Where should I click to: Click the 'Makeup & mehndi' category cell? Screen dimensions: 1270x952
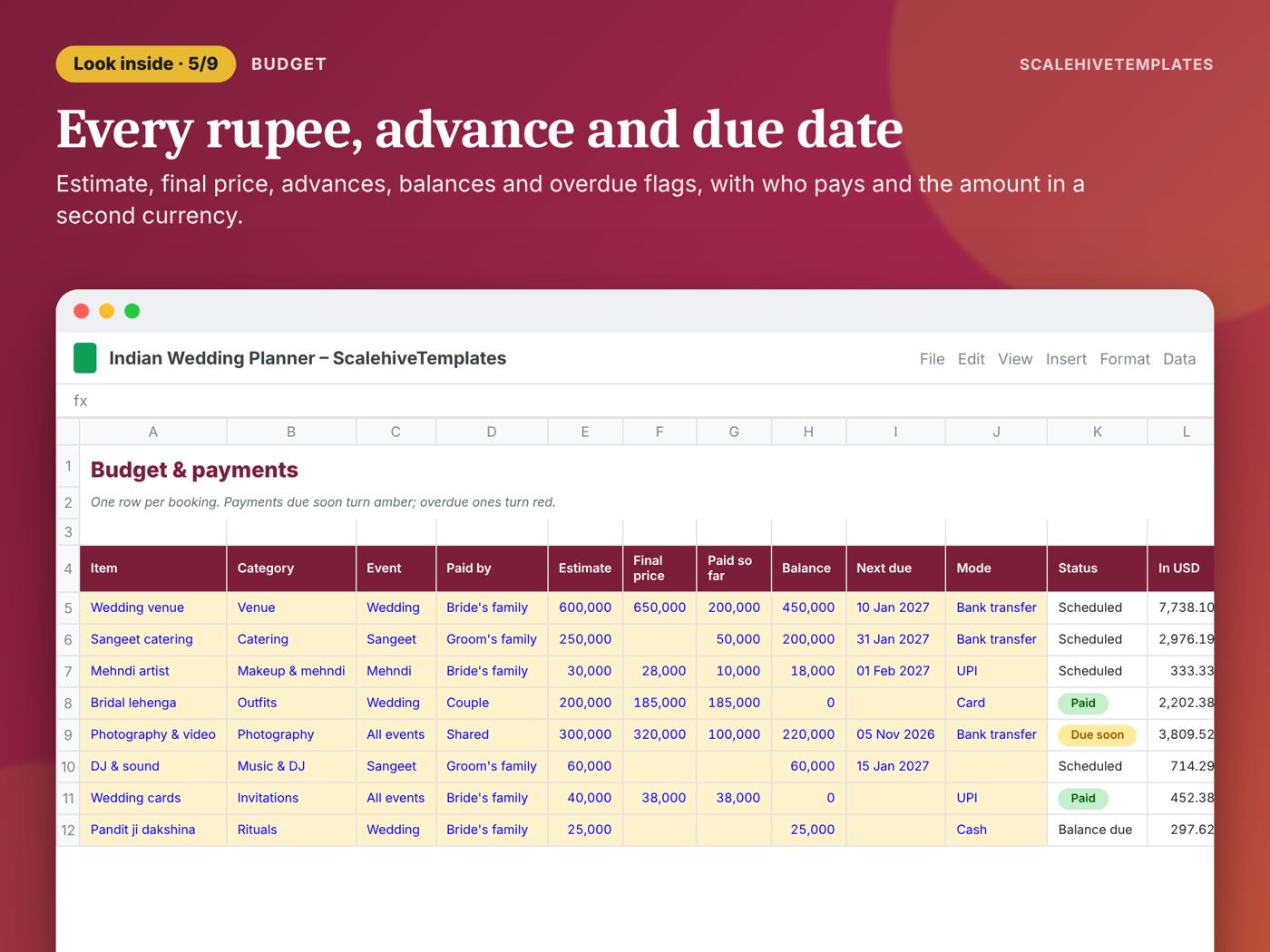291,671
